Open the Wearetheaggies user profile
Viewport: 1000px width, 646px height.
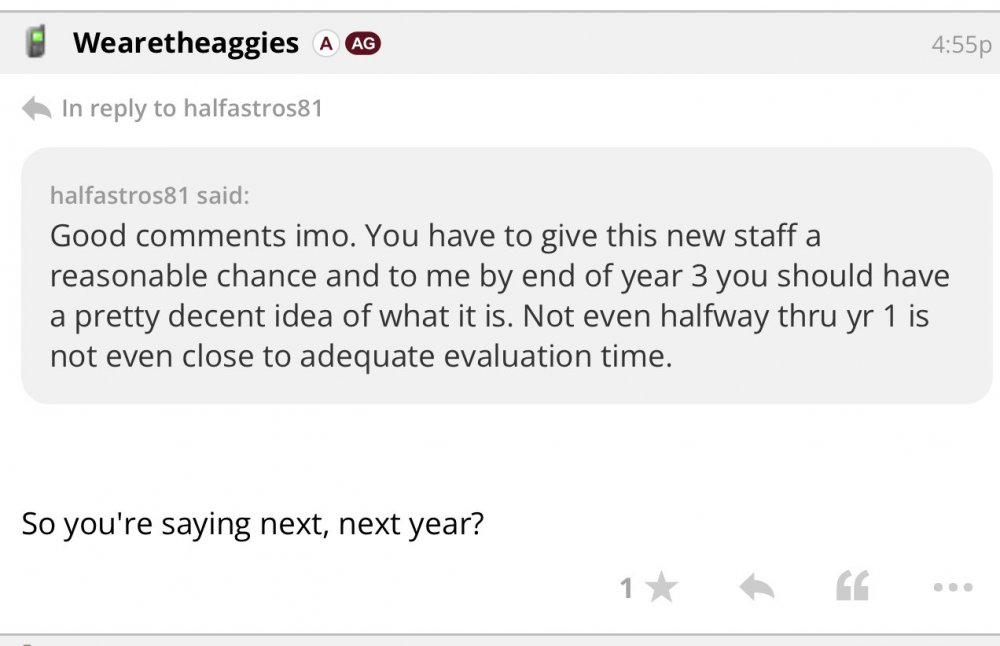(186, 43)
